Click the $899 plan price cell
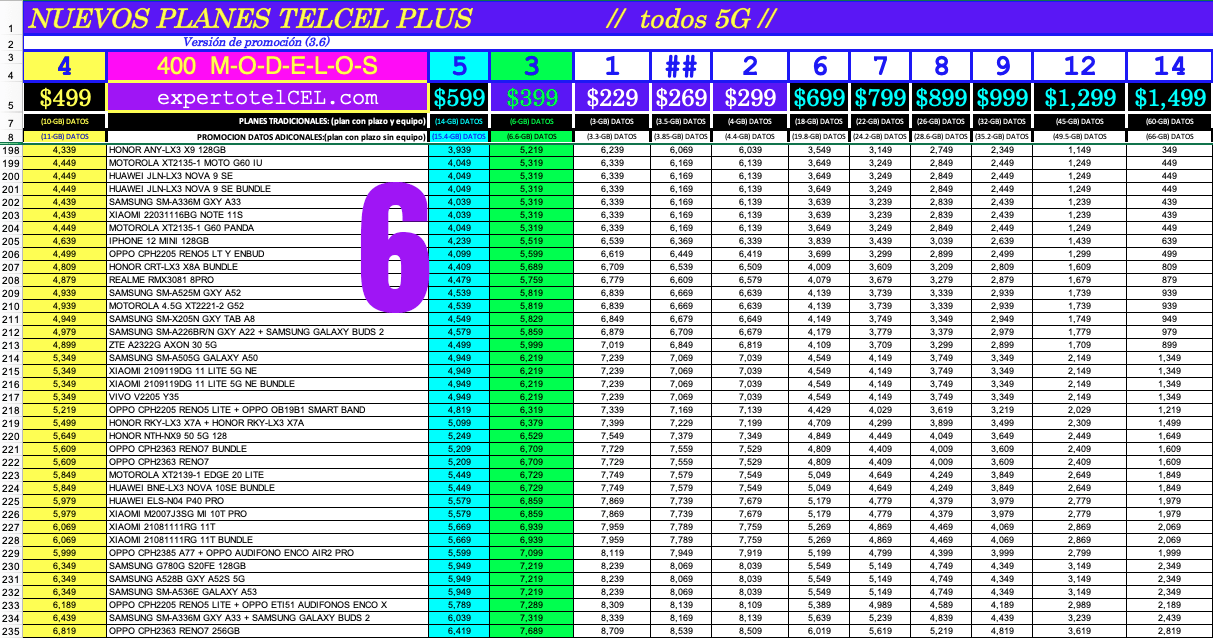This screenshot has height=638, width=1213. click(x=941, y=98)
